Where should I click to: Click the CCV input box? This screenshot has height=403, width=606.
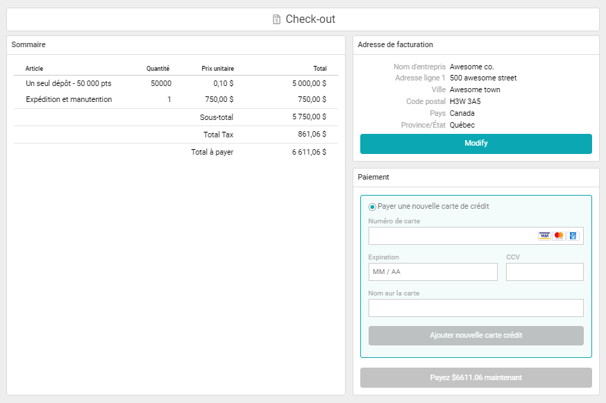[x=544, y=272]
